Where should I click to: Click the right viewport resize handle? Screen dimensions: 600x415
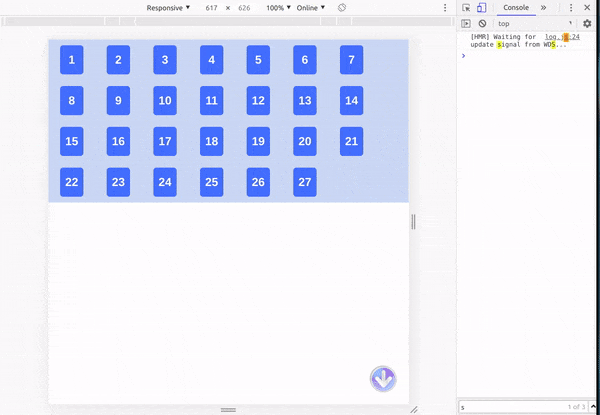tap(413, 221)
